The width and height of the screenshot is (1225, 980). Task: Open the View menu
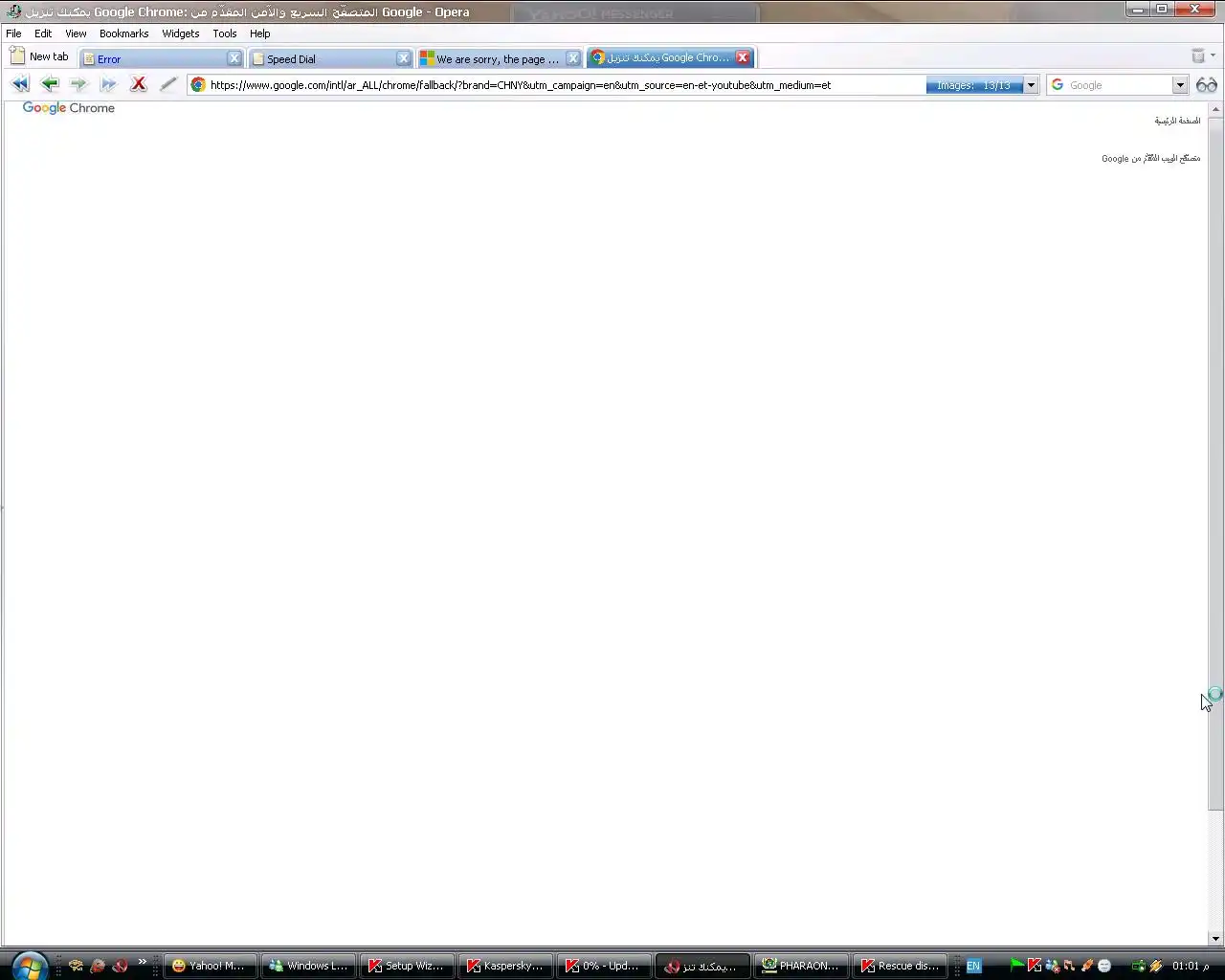pyautogui.click(x=76, y=33)
